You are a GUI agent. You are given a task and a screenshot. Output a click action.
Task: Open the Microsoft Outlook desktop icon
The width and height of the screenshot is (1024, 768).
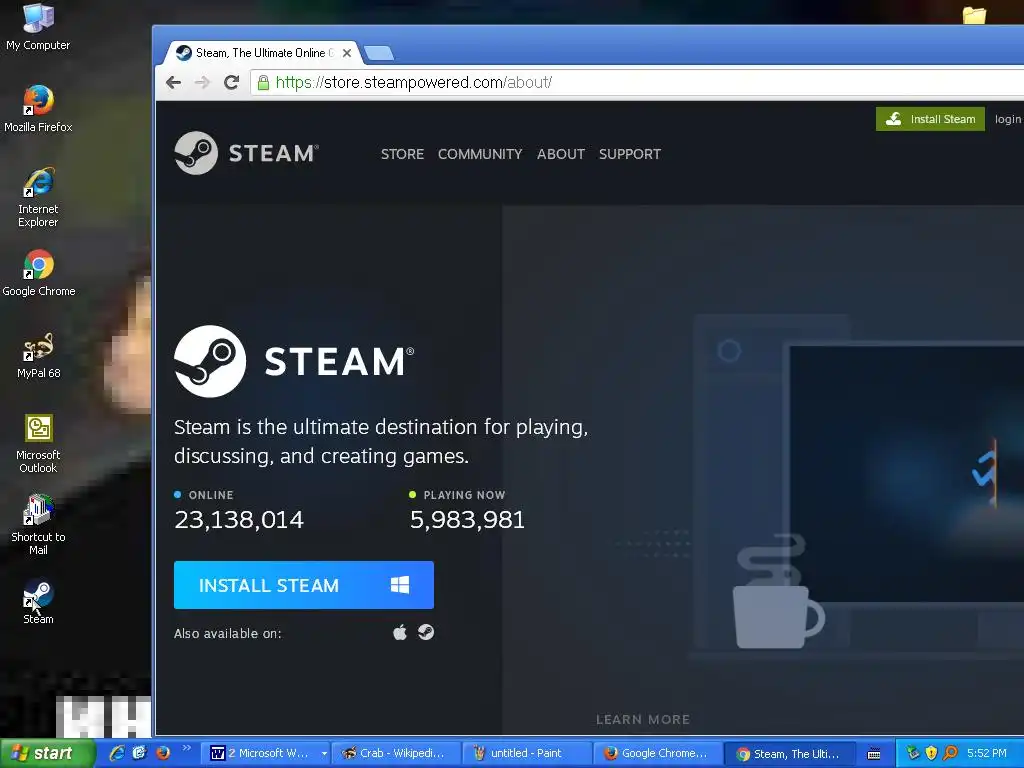pos(38,443)
